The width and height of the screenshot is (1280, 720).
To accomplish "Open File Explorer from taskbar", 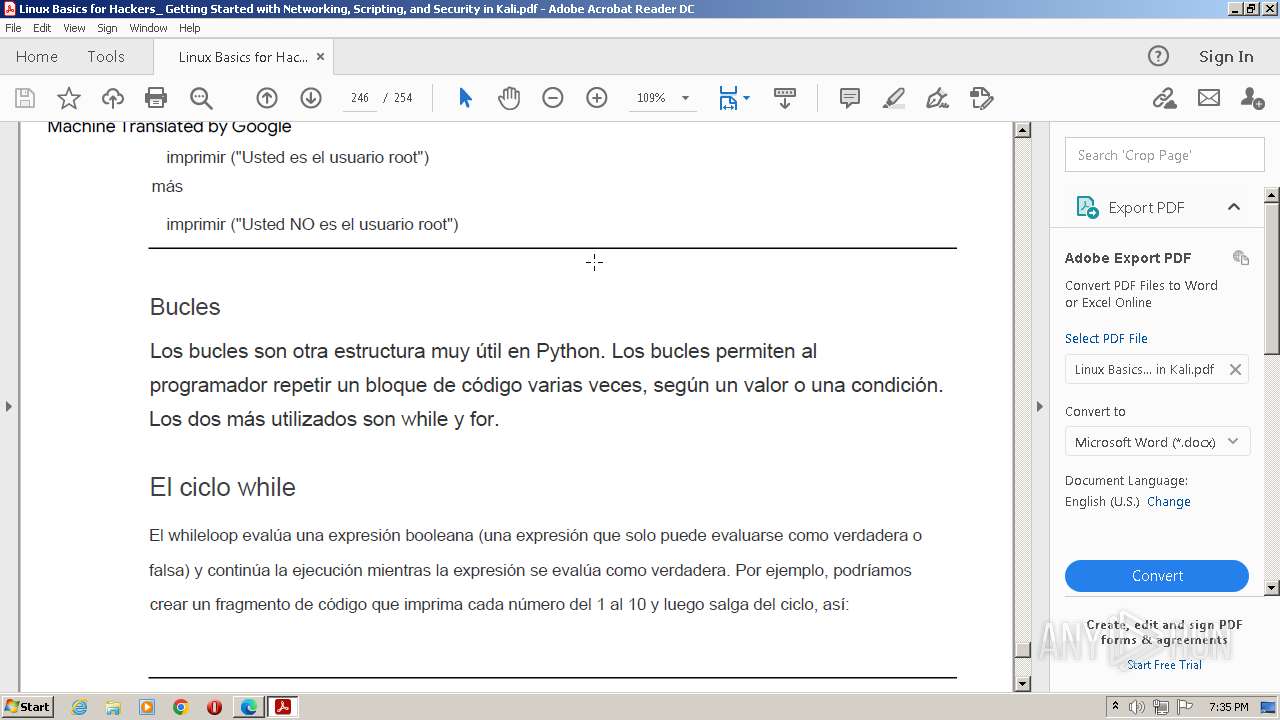I will [x=113, y=707].
